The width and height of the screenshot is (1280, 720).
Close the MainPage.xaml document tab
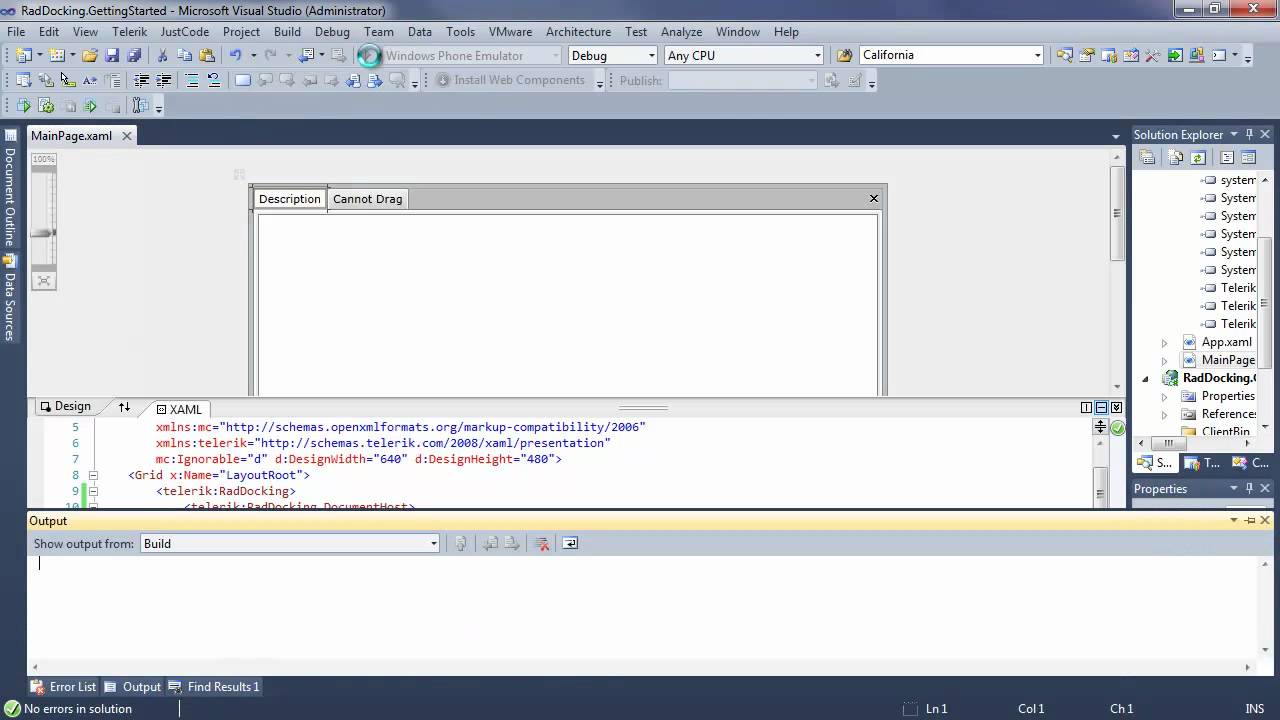(127, 135)
